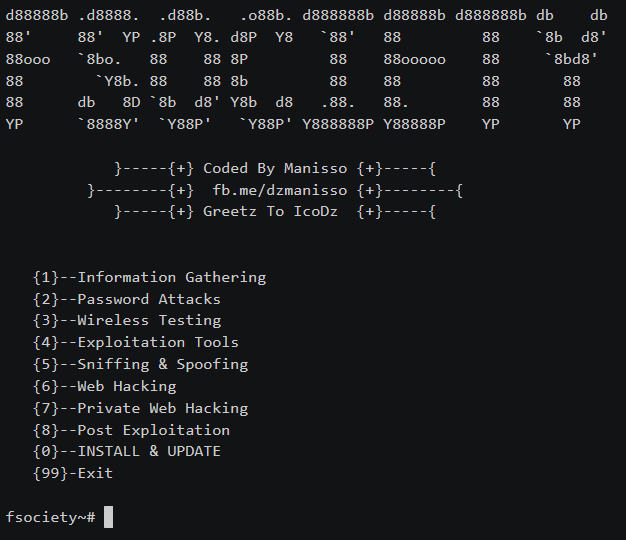Screen dimensions: 626x540
Task: Click the fsociety~# prompt text
Action: (50, 517)
